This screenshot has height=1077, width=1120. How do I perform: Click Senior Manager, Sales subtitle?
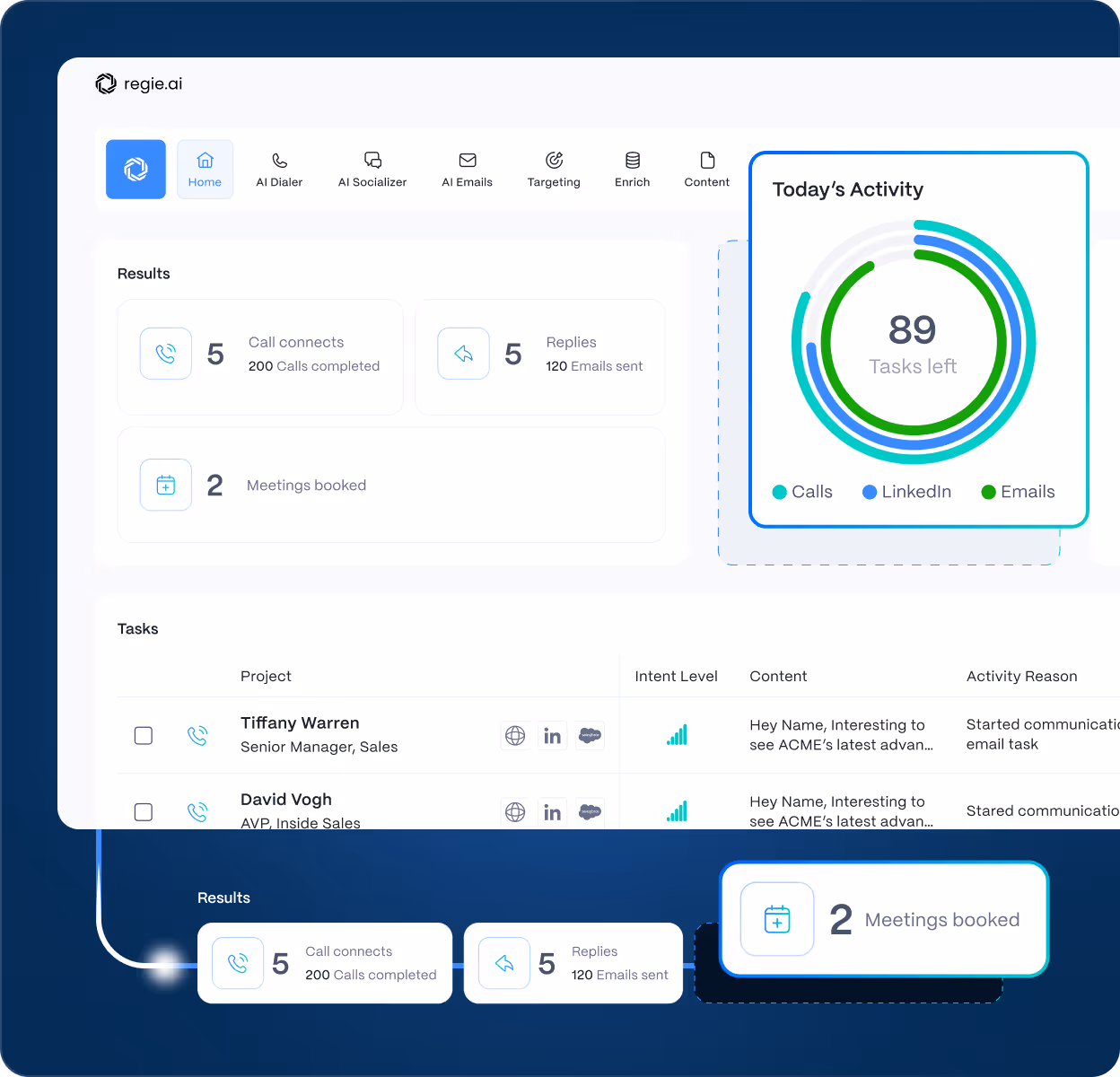click(319, 747)
